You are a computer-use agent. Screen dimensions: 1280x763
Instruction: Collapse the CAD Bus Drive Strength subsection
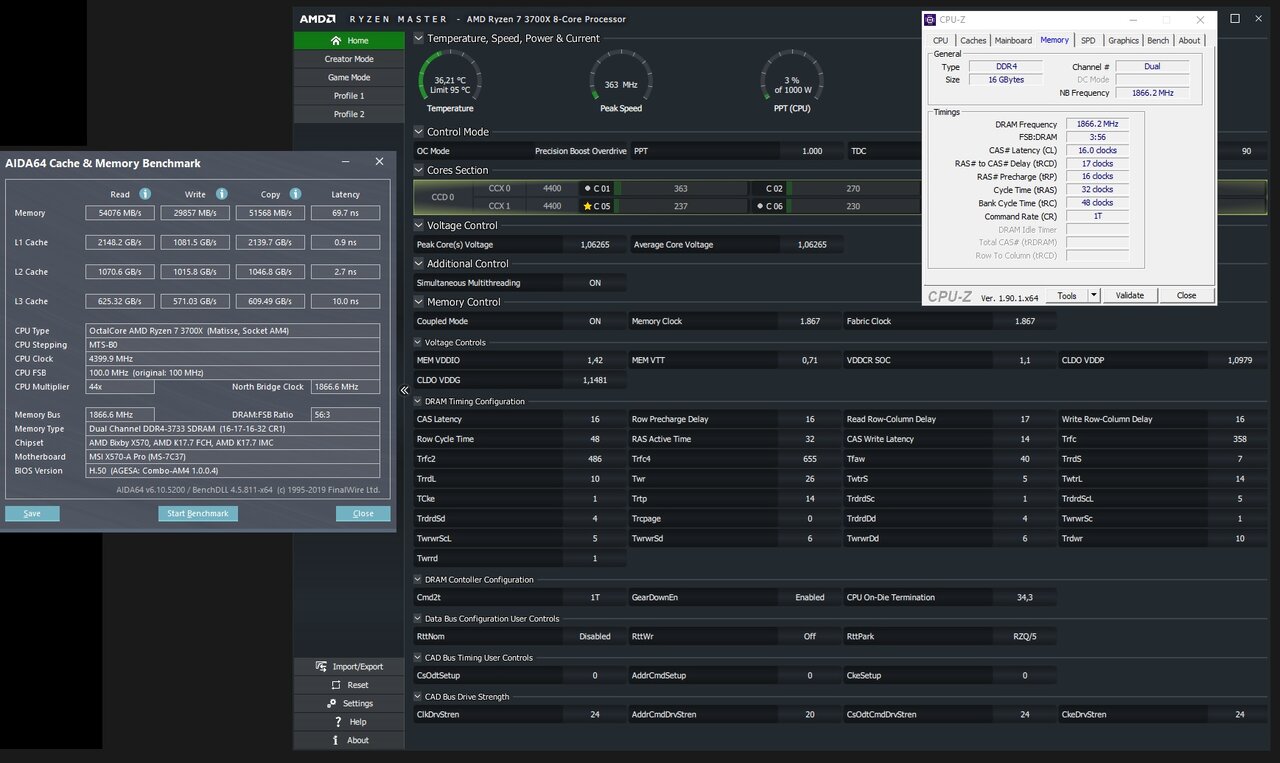(x=418, y=697)
